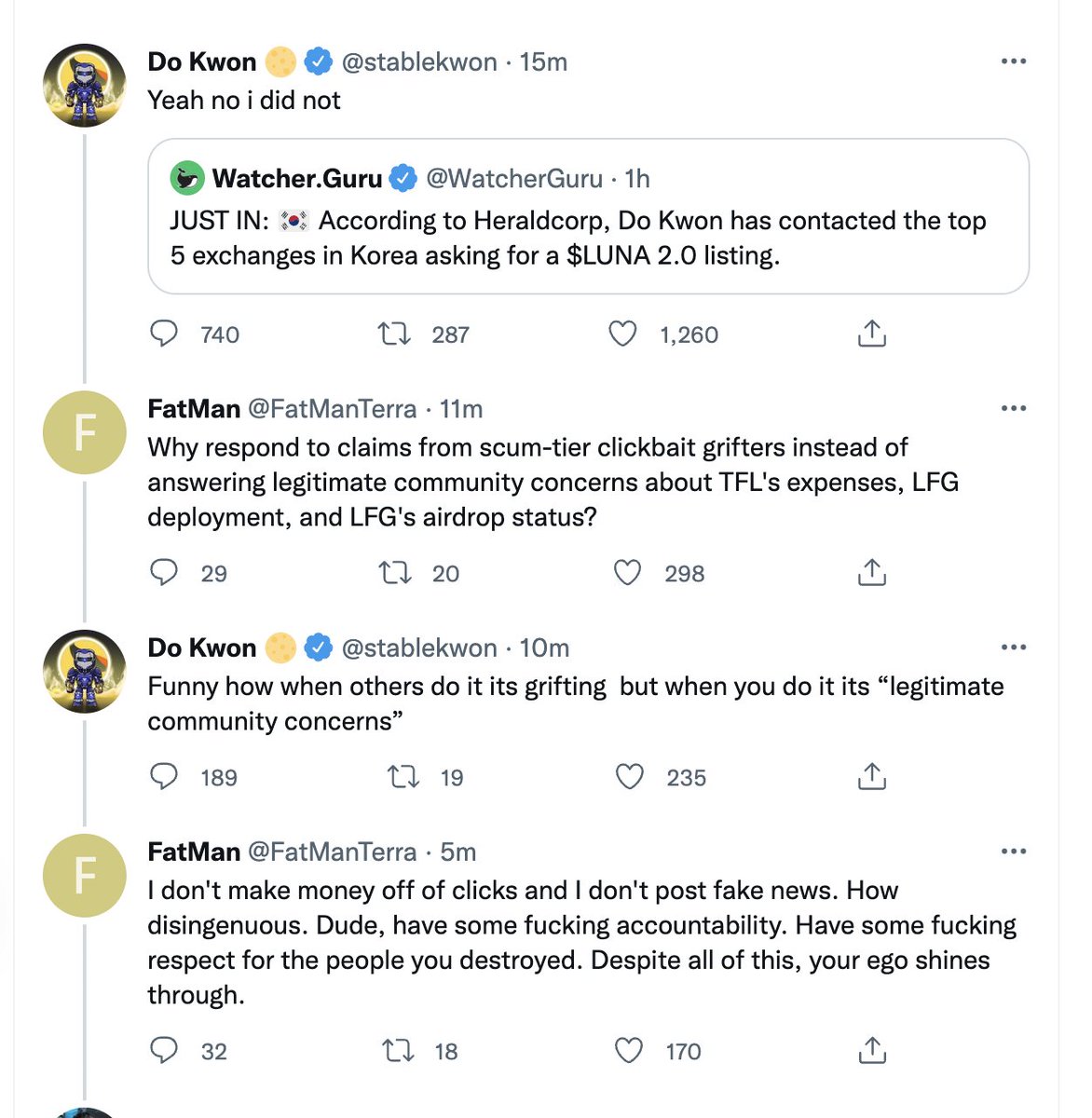The width and height of the screenshot is (1092, 1118).
Task: Share FatMan's 5m tweet
Action: pyautogui.click(x=871, y=1051)
